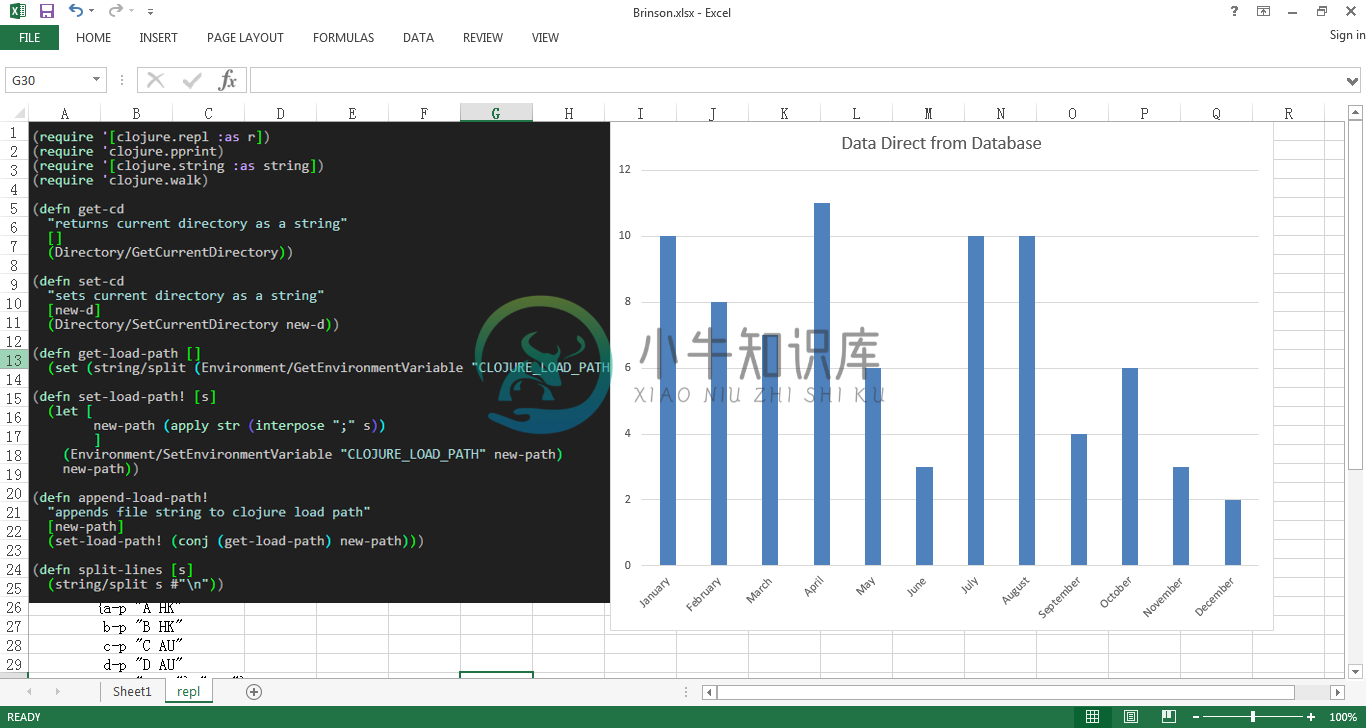The height and width of the screenshot is (728, 1366).
Task: Switch to Page Break Preview
Action: [1167, 716]
